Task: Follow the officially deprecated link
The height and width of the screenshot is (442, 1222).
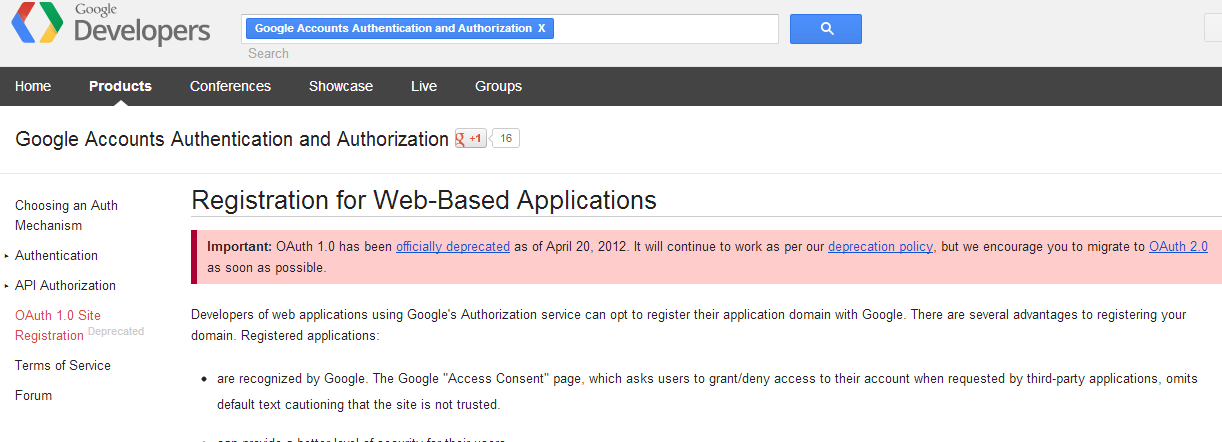Action: pos(453,246)
